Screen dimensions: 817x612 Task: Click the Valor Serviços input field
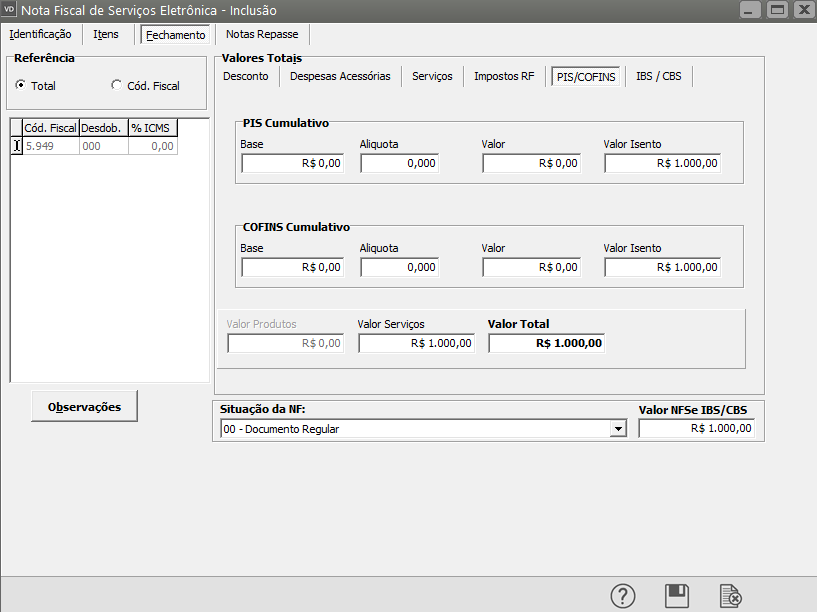[x=416, y=343]
